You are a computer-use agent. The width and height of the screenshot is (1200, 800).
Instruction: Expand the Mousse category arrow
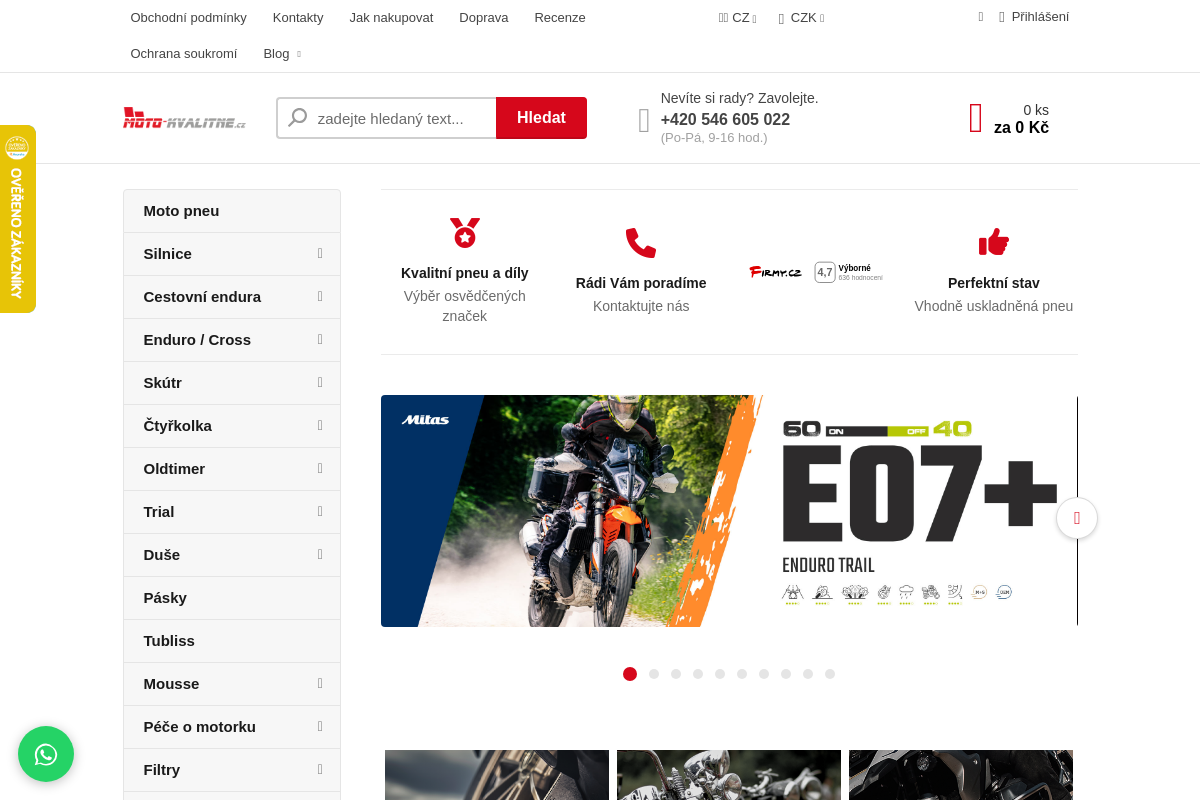[320, 684]
